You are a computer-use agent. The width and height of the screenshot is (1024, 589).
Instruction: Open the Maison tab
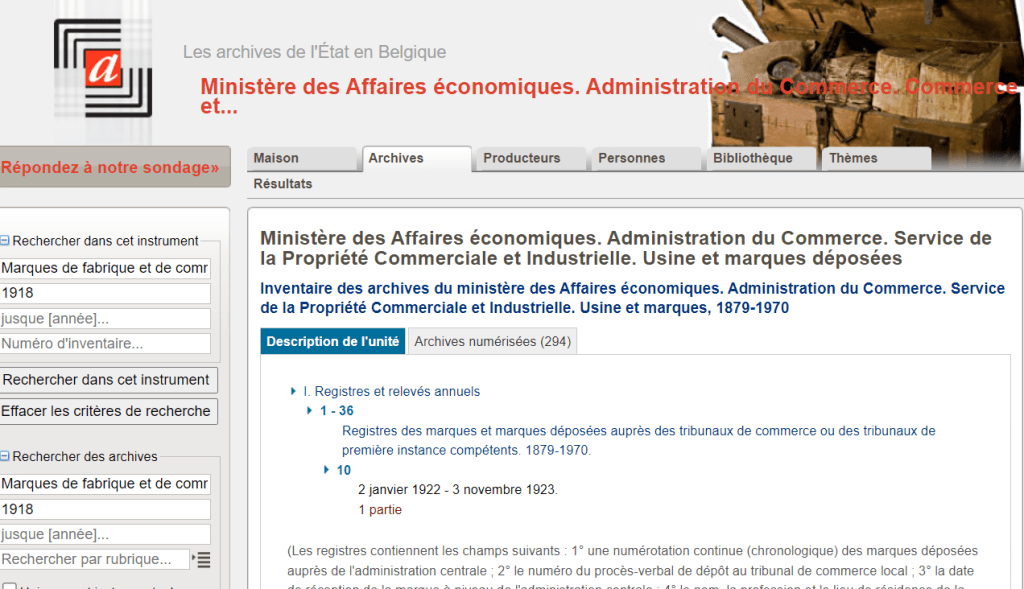[276, 158]
